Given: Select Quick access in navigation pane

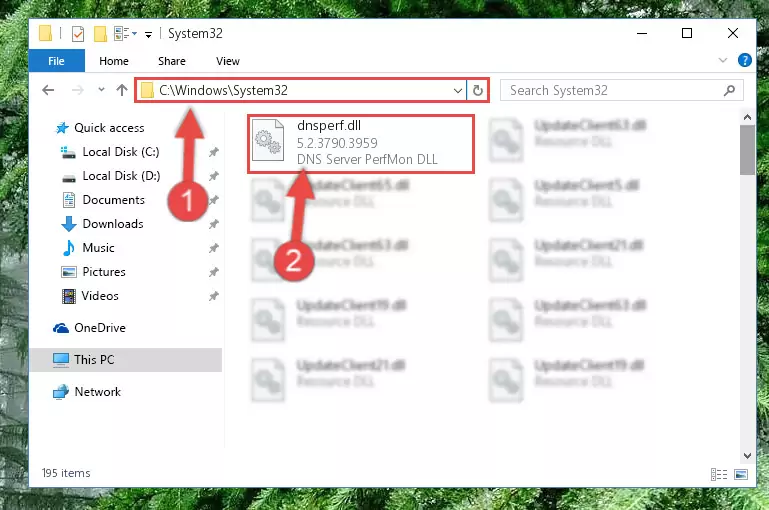Looking at the screenshot, I should click(x=109, y=128).
